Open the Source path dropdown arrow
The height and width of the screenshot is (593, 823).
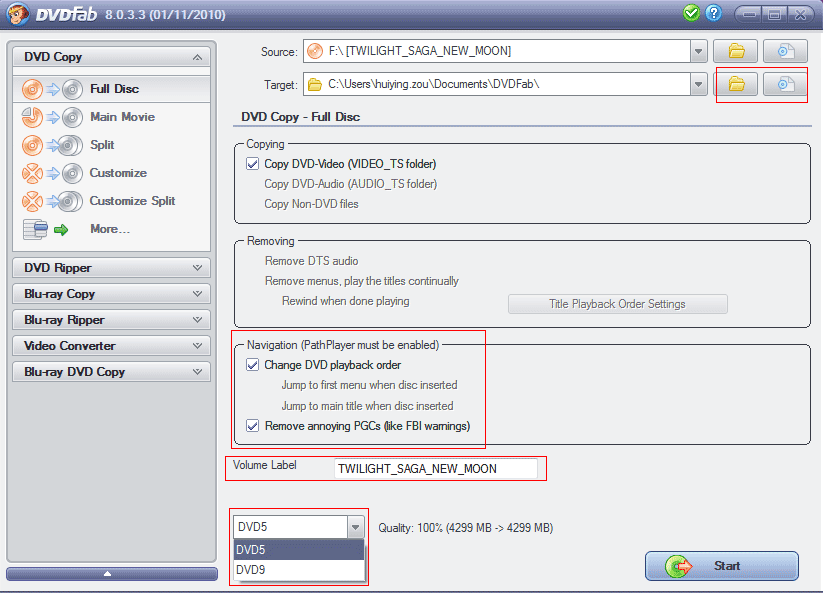coord(698,51)
